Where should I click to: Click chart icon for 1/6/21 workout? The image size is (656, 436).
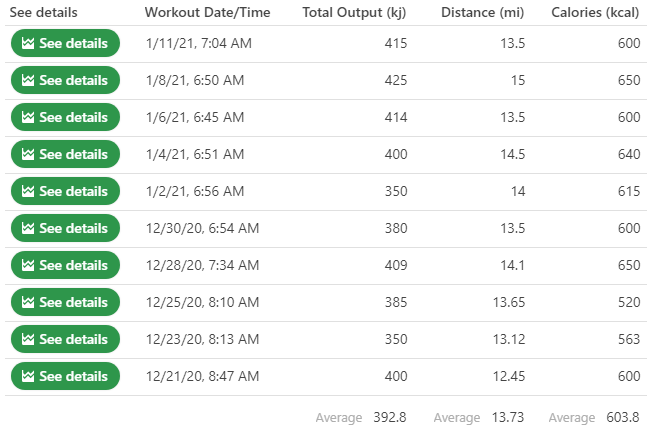point(28,118)
